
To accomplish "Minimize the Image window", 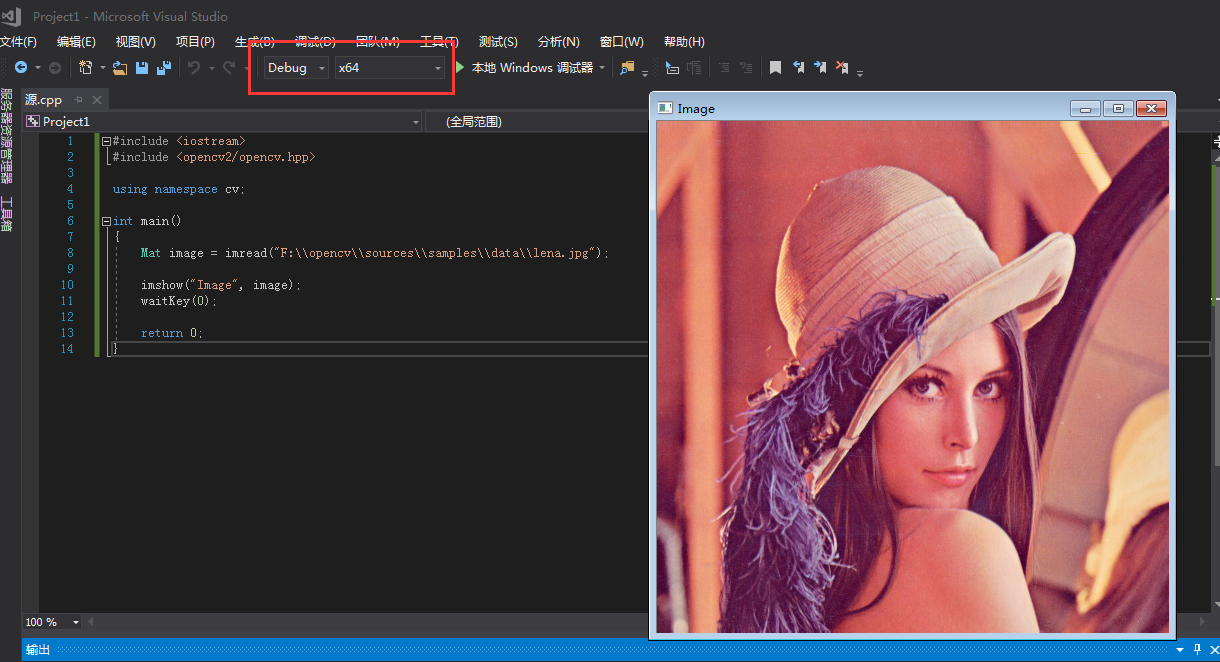I will click(x=1085, y=108).
